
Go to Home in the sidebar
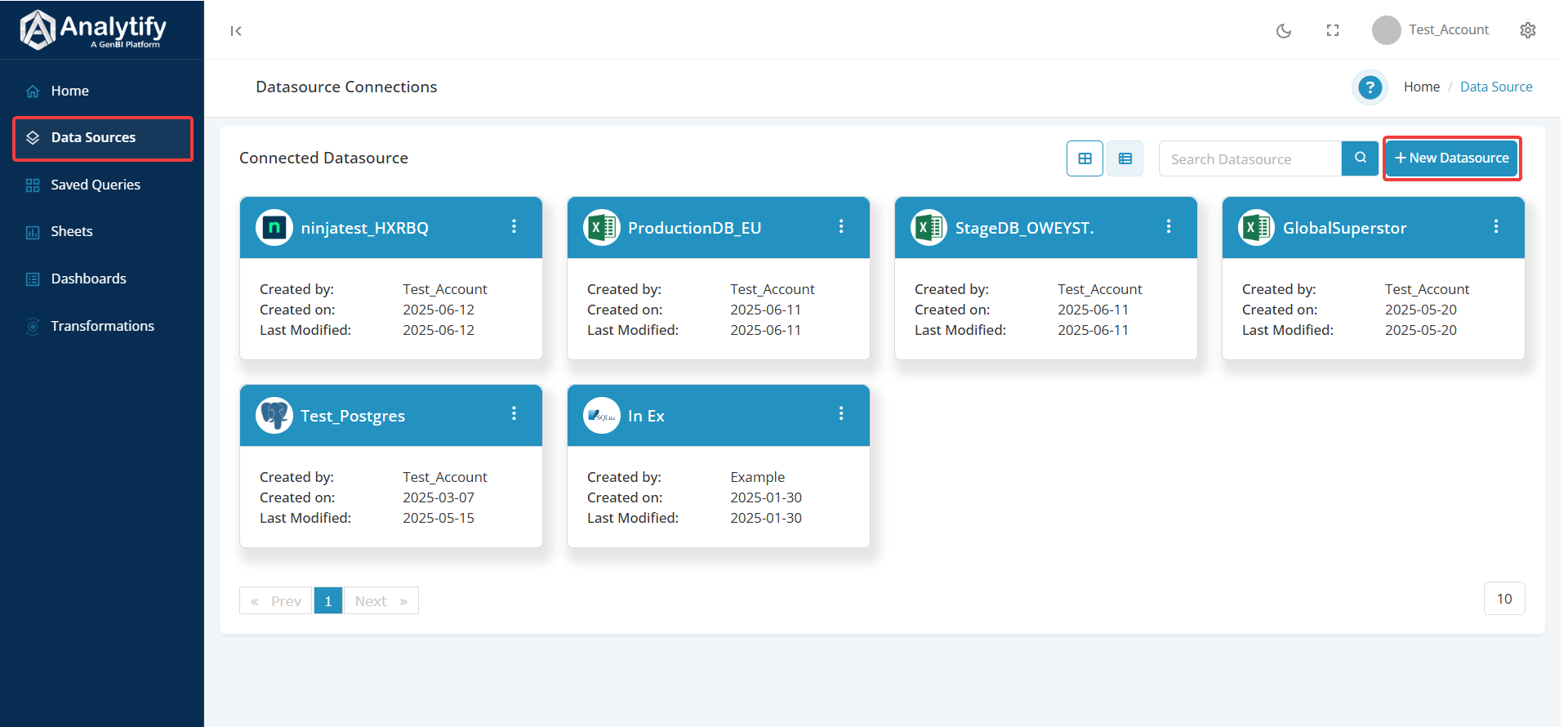click(x=102, y=91)
